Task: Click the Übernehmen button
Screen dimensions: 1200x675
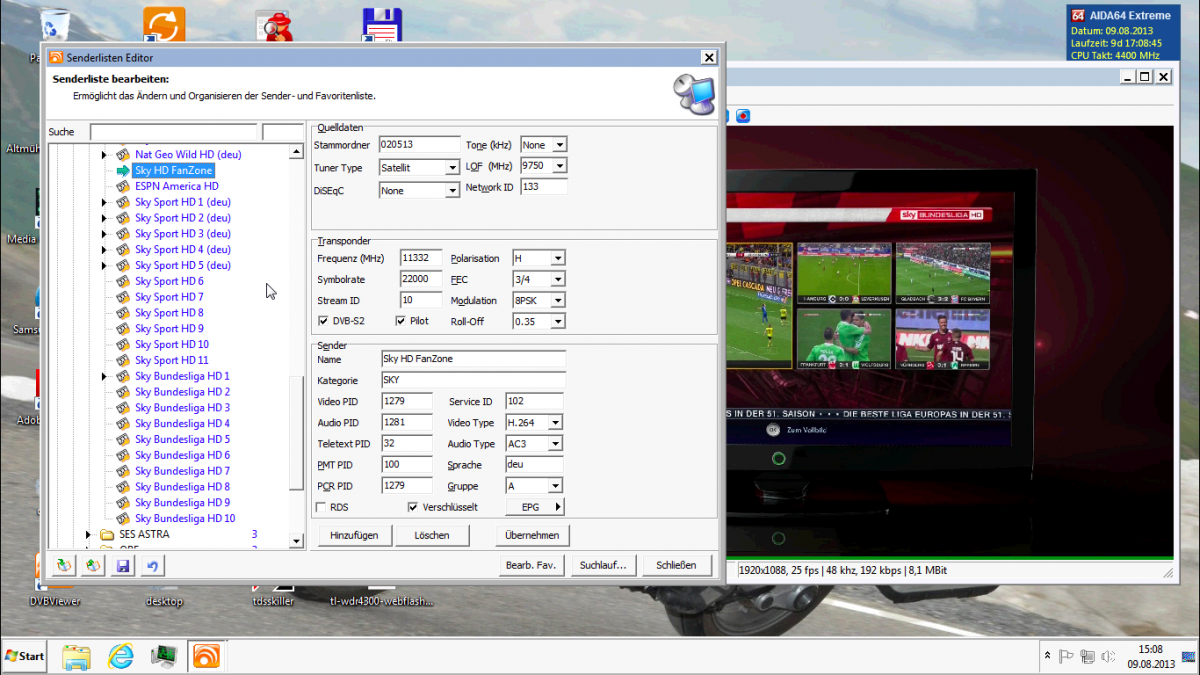Action: pos(531,535)
